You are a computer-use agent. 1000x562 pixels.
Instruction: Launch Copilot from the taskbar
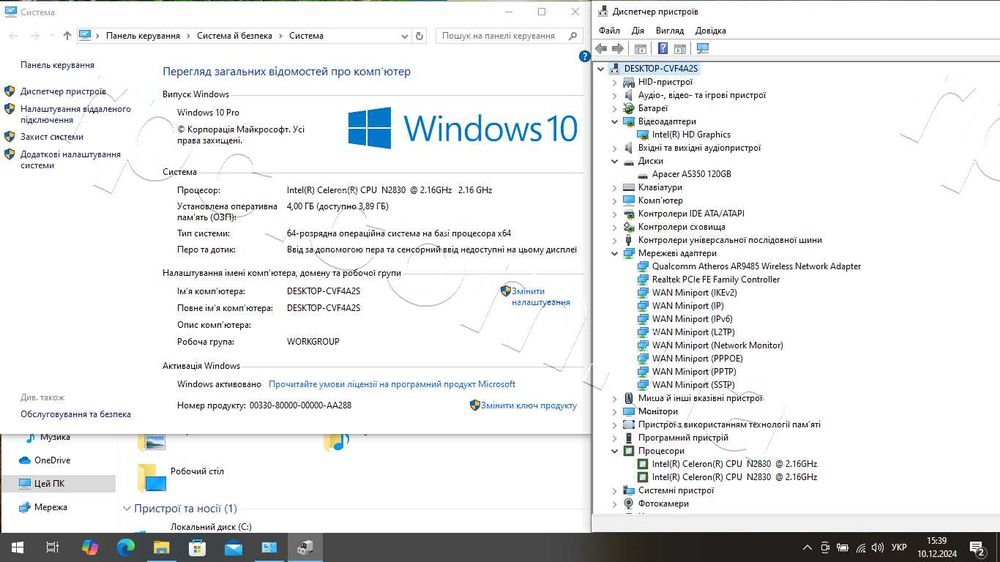90,547
